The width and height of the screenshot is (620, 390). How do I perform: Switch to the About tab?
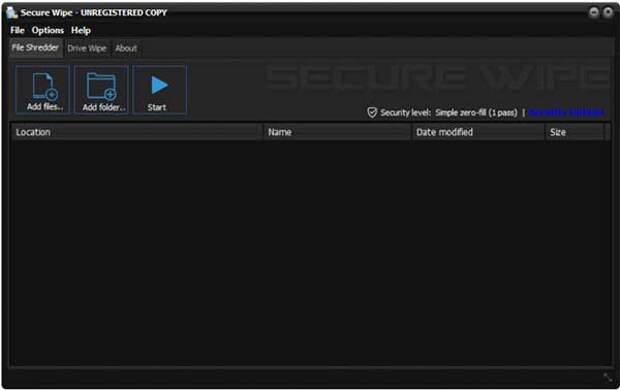pyautogui.click(x=126, y=48)
